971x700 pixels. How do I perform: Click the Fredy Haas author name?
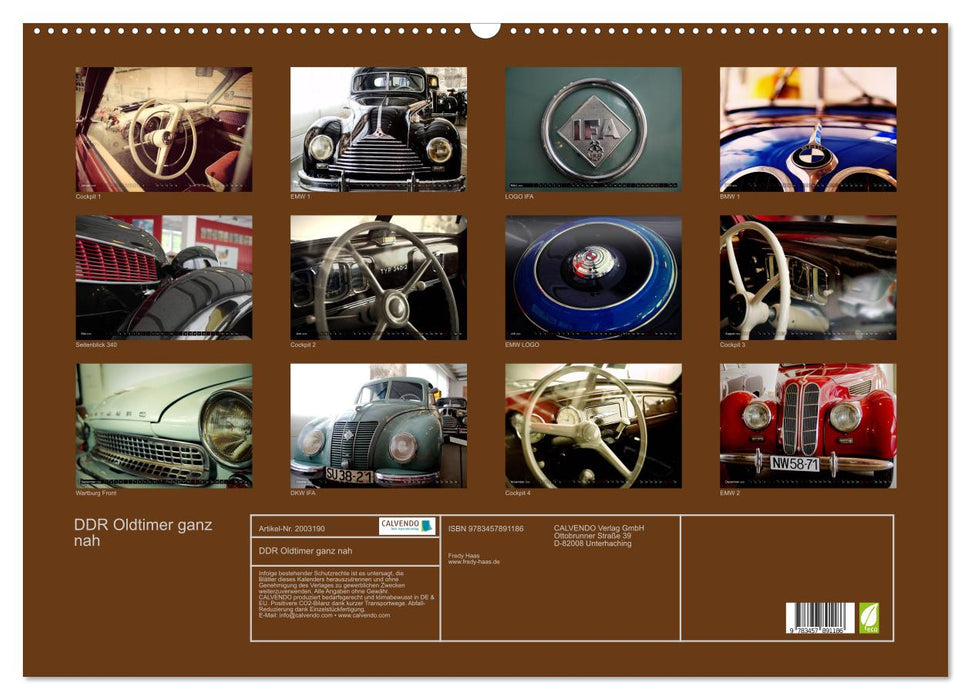tap(463, 555)
